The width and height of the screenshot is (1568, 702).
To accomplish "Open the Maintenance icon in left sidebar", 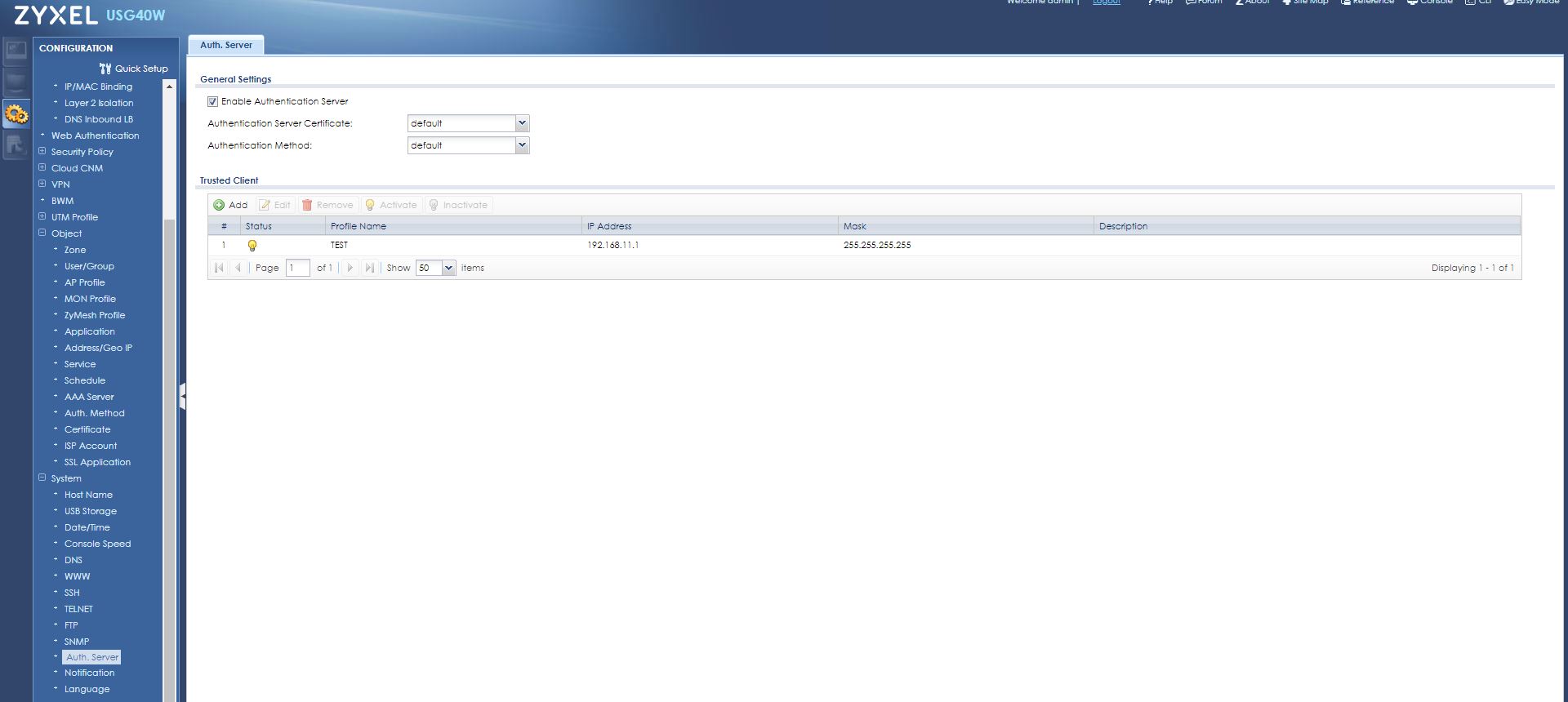I will [x=16, y=145].
